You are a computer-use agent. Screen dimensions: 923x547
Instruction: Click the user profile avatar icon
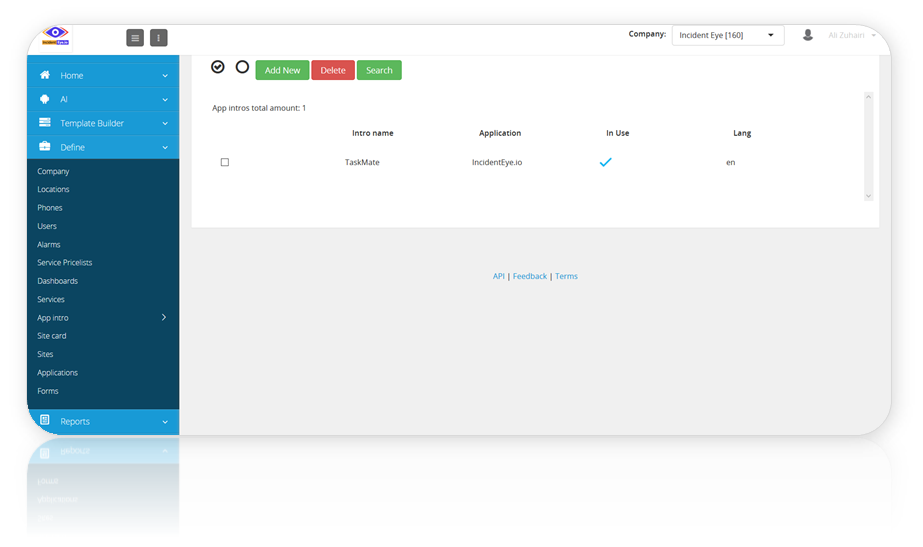click(808, 35)
